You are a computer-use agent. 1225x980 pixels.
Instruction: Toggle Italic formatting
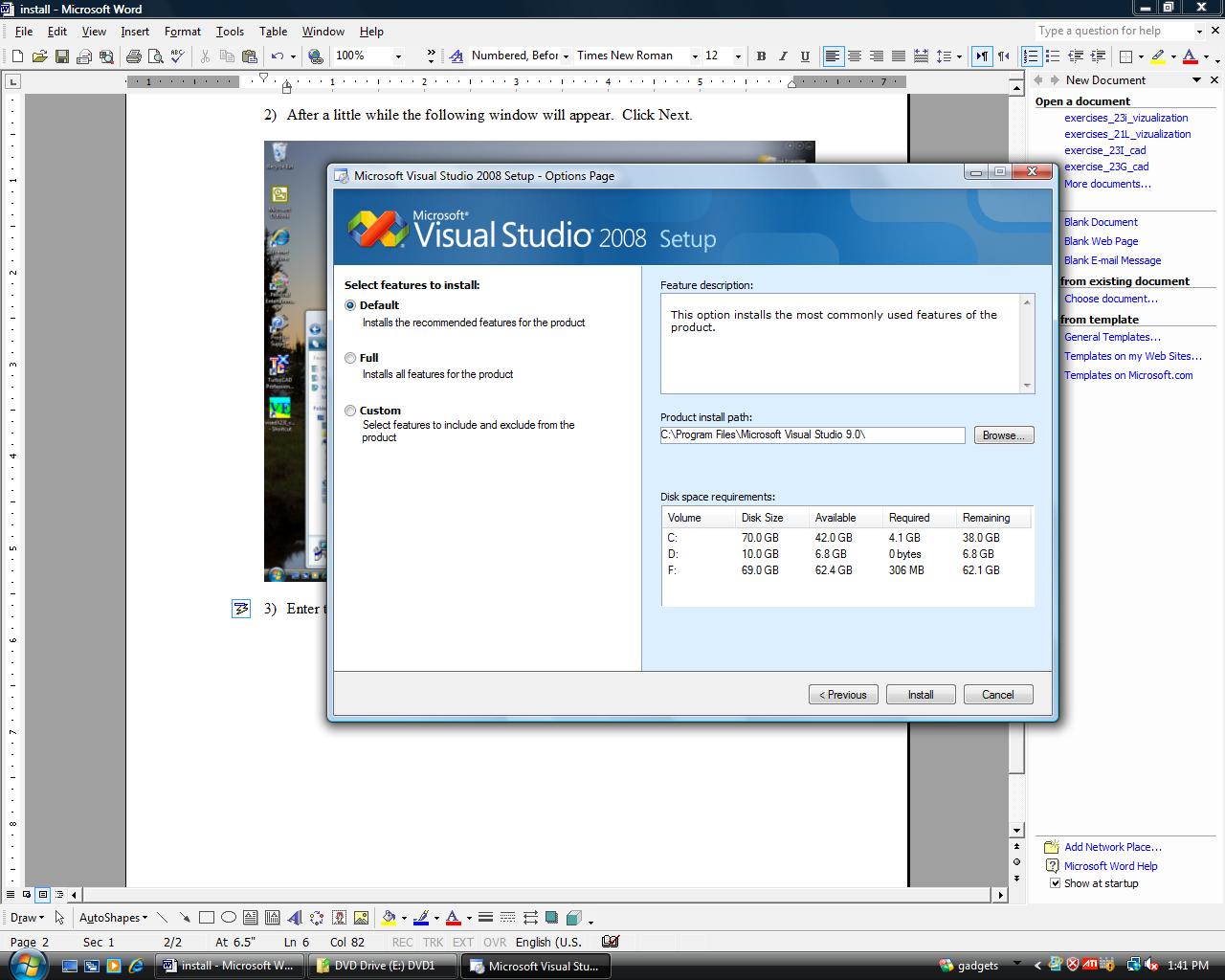[x=783, y=56]
